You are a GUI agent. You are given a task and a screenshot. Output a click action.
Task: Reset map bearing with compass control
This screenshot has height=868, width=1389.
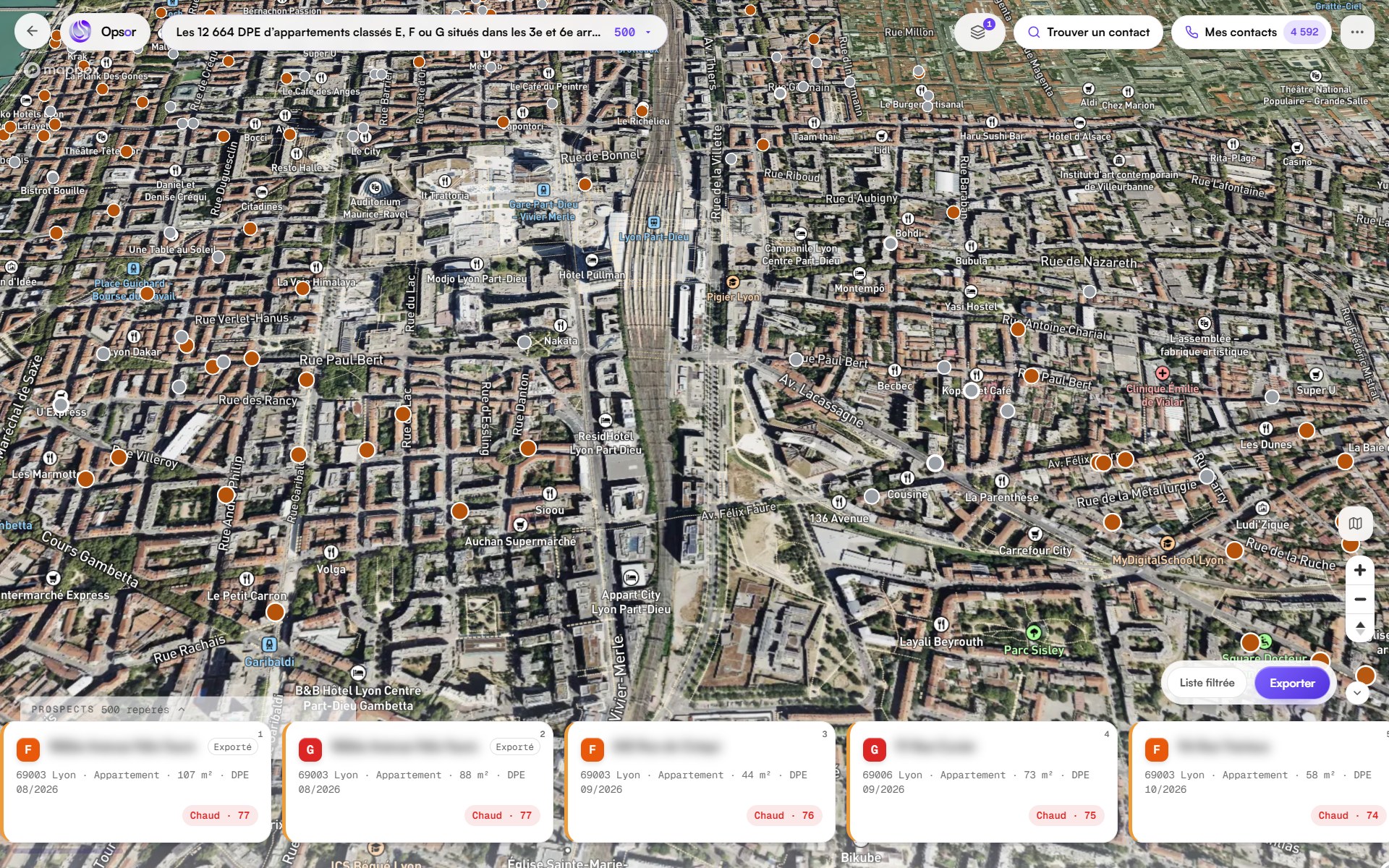point(1360,627)
